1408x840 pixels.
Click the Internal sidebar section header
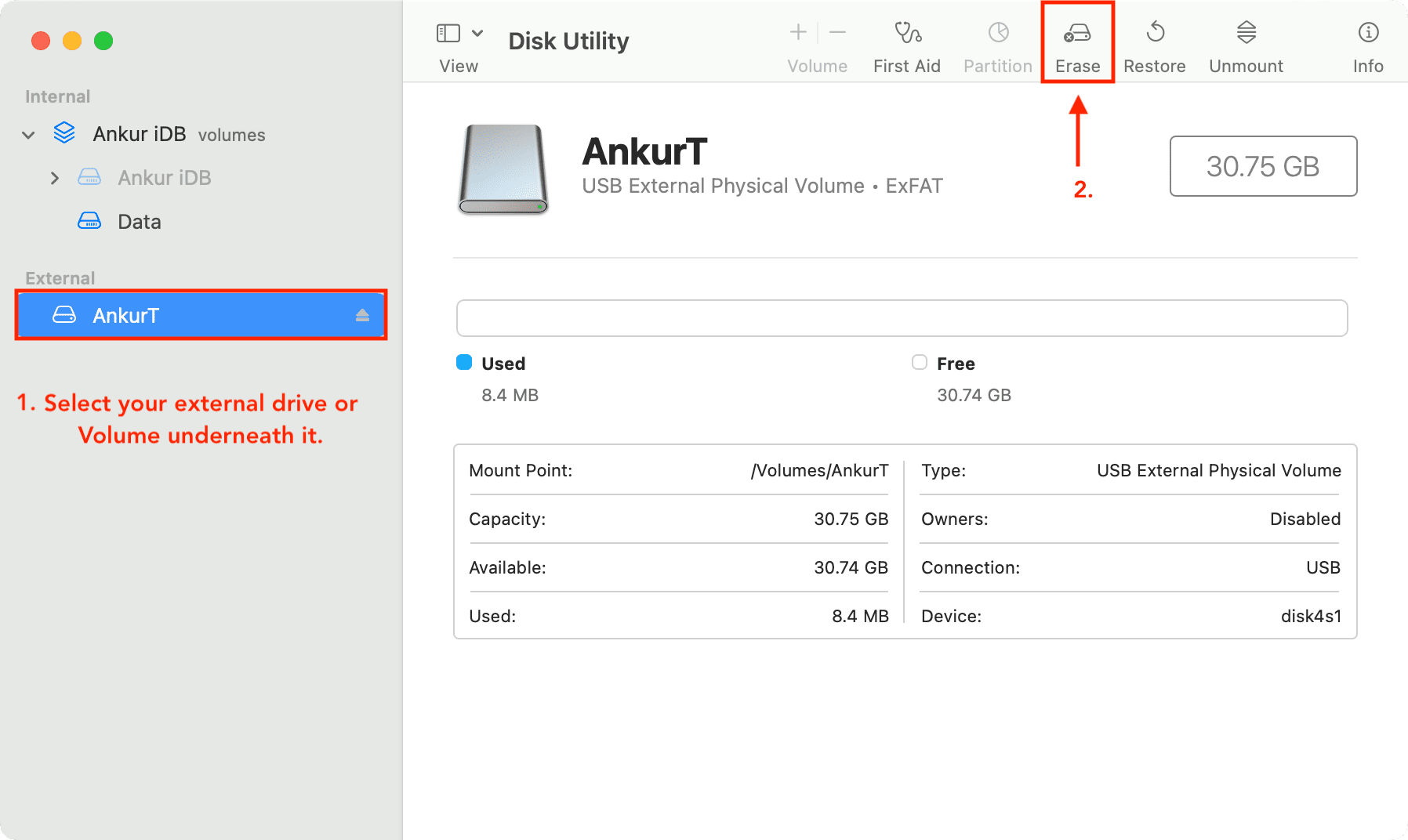(57, 96)
